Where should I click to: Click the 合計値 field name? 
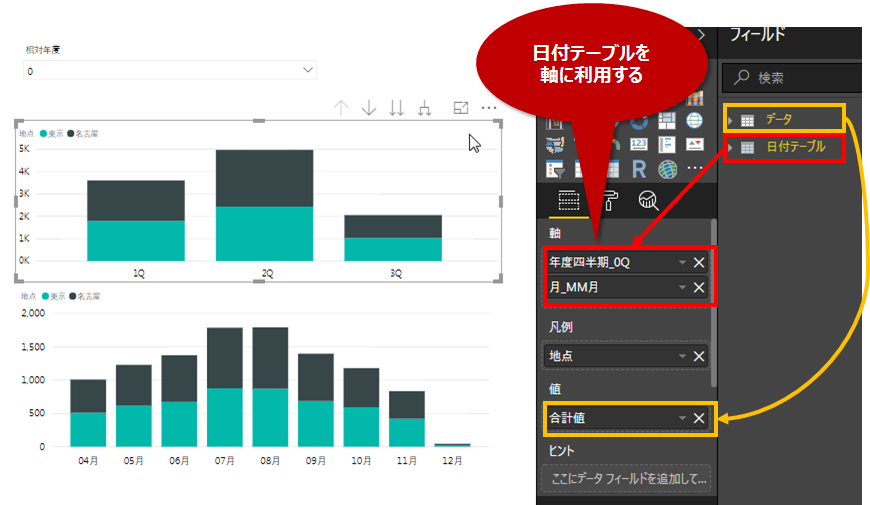tap(567, 418)
